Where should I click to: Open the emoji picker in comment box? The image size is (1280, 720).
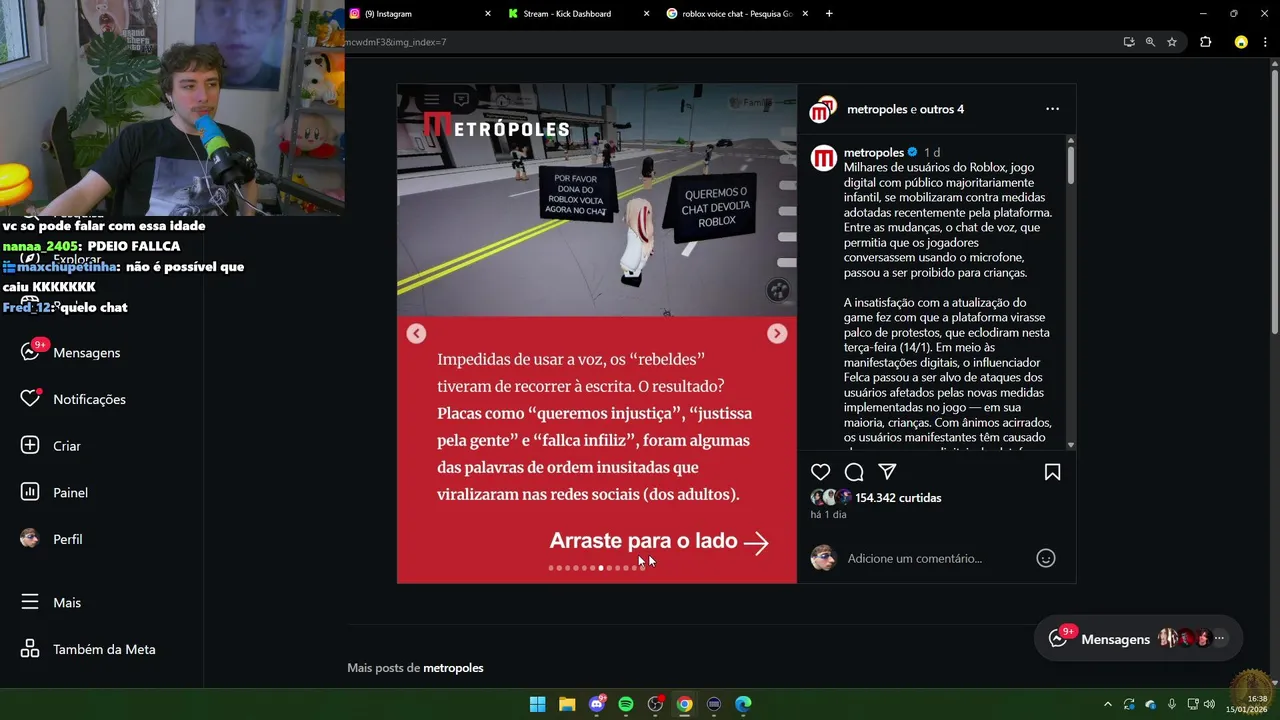click(1046, 558)
